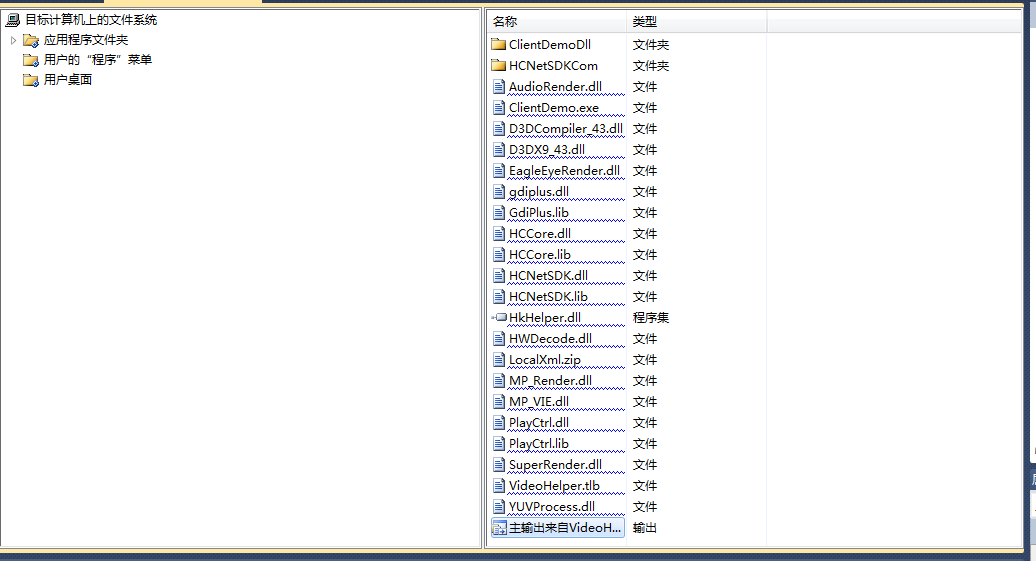Click the GdiPlus.lib file icon

(x=499, y=213)
